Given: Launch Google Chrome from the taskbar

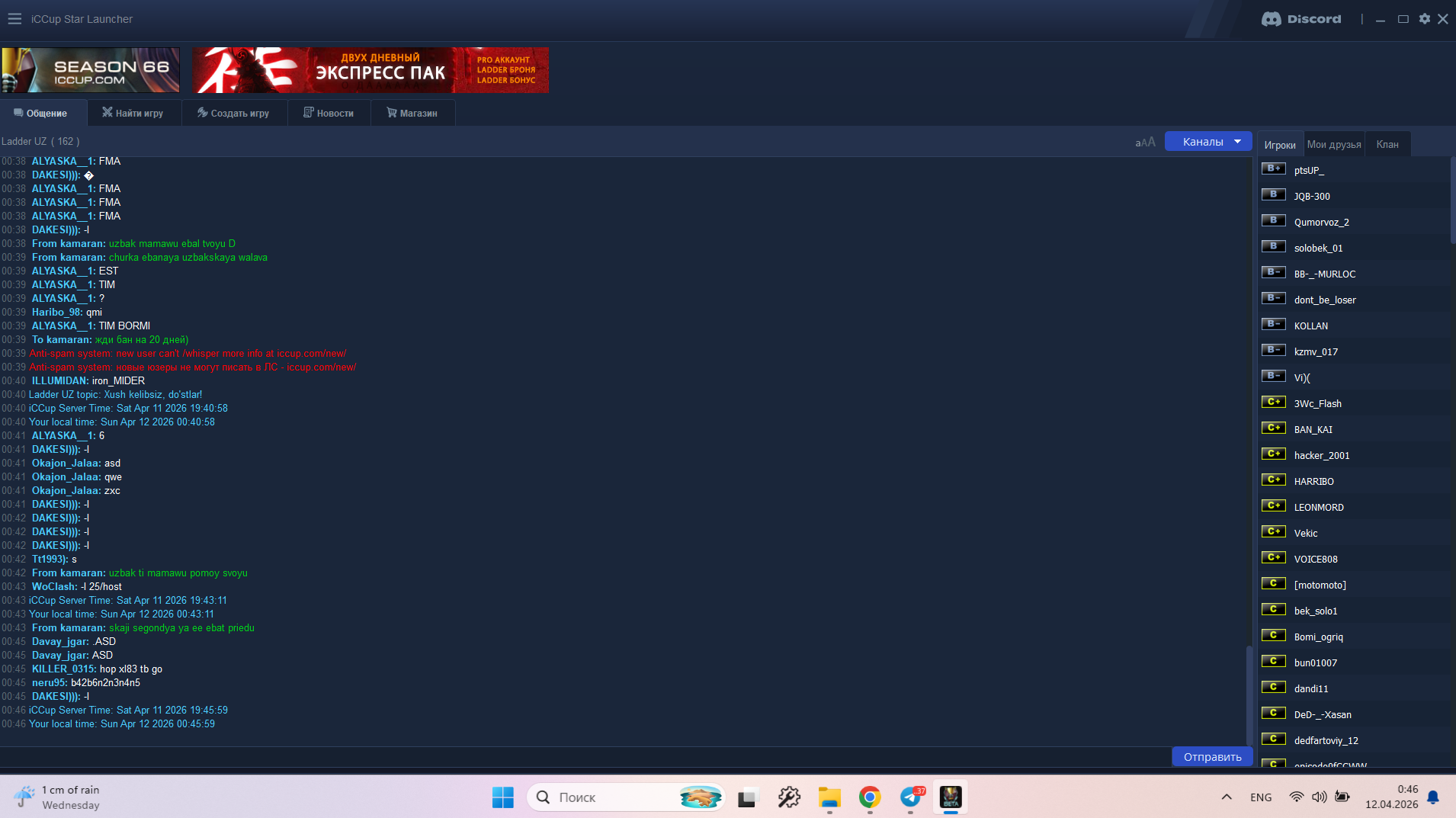Looking at the screenshot, I should coord(870,797).
